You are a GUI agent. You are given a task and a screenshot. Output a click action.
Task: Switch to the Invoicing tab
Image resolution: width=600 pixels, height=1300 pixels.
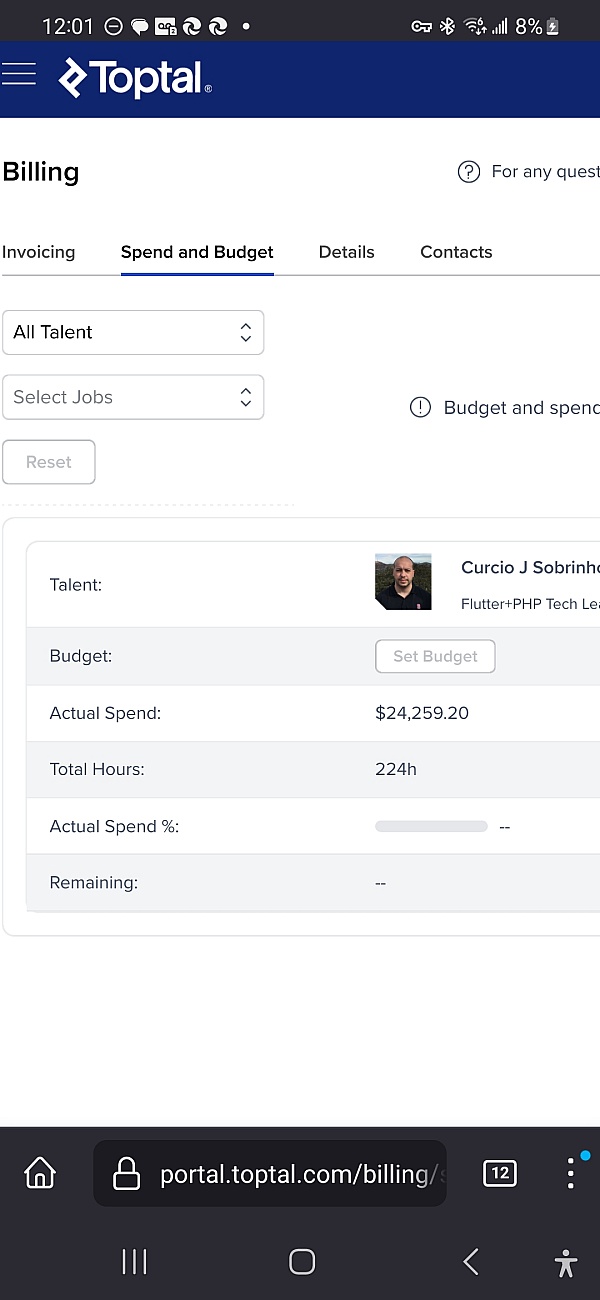(39, 252)
